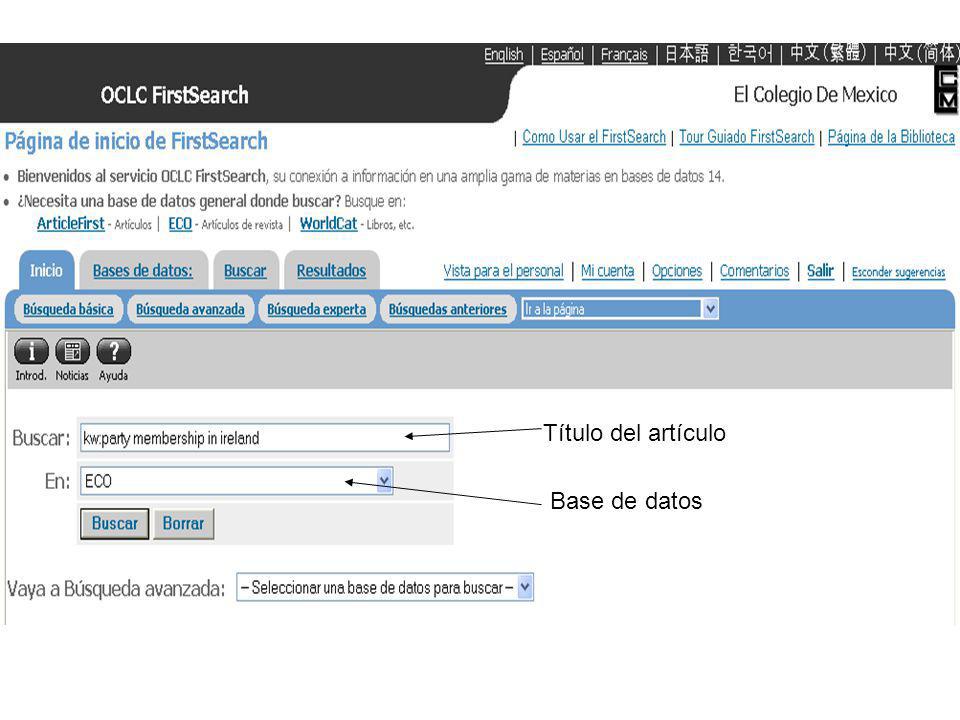Select Búsqueda avanzada sub-tab
The width and height of the screenshot is (960, 720).
click(190, 309)
